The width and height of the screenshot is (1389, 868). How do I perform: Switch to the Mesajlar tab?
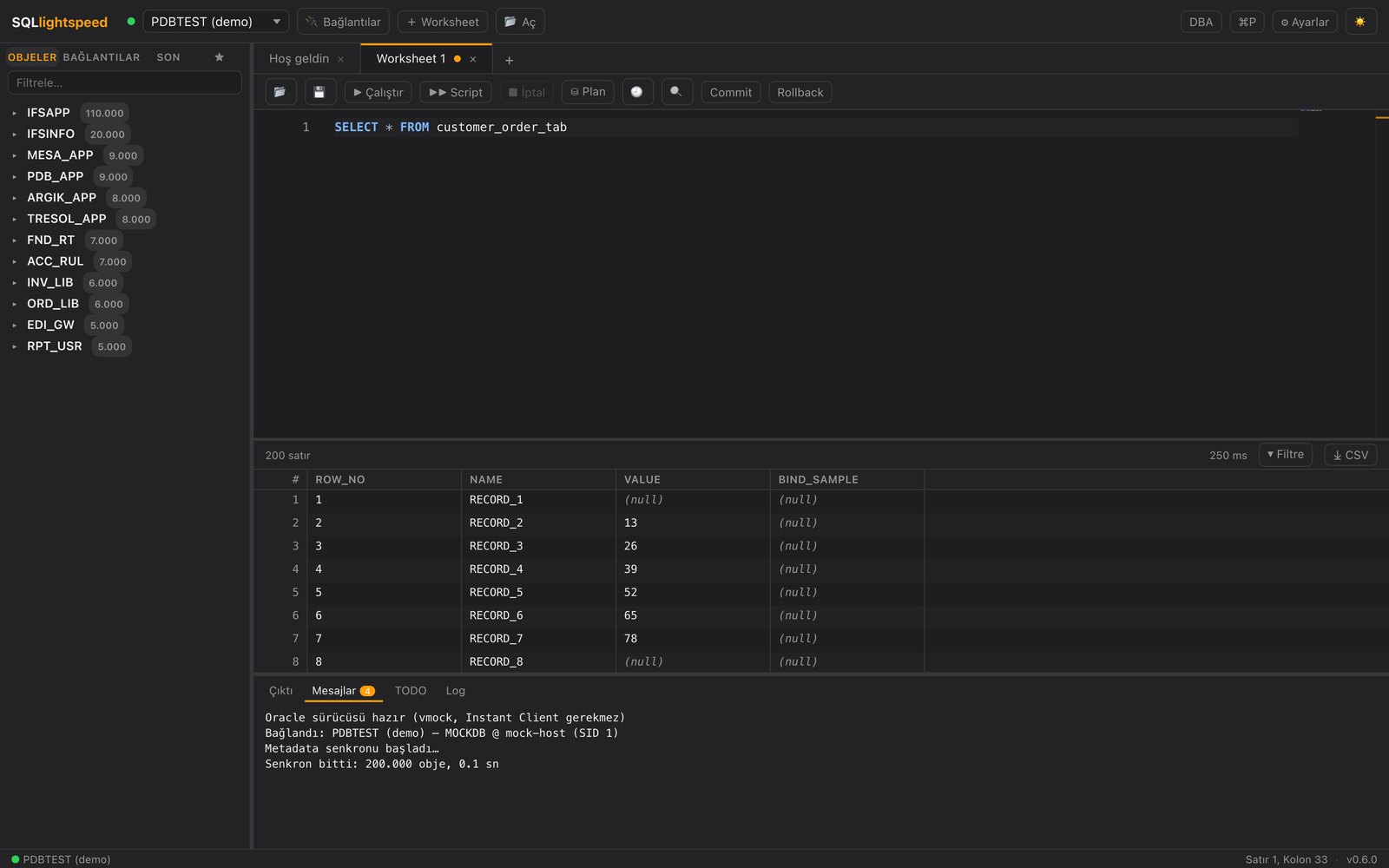(x=343, y=691)
